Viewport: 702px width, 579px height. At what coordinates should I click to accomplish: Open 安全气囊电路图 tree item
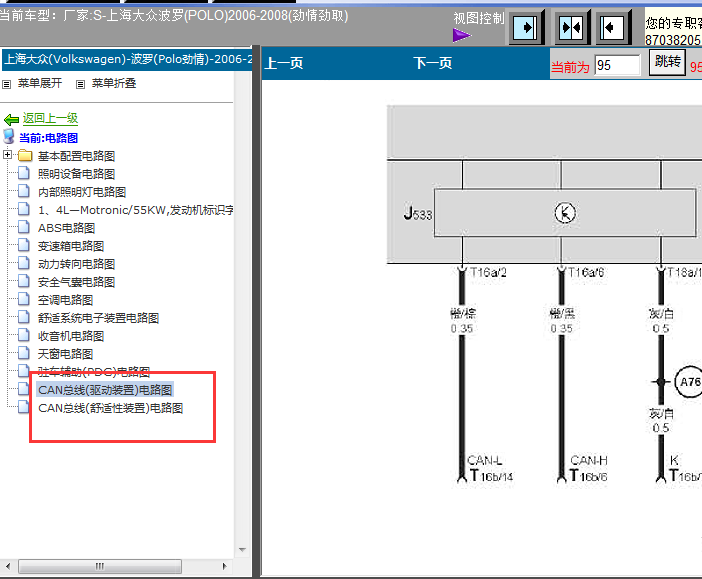pos(77,282)
